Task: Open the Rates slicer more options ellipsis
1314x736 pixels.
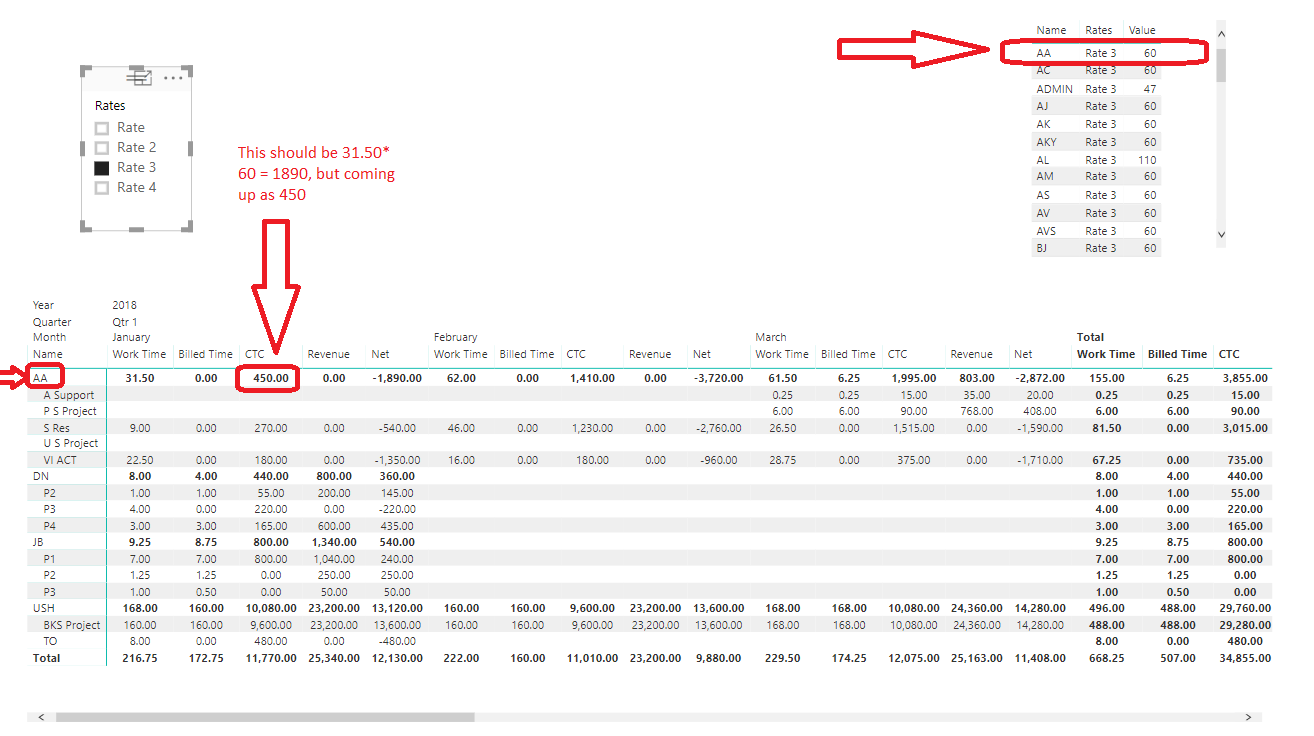Action: 174,78
